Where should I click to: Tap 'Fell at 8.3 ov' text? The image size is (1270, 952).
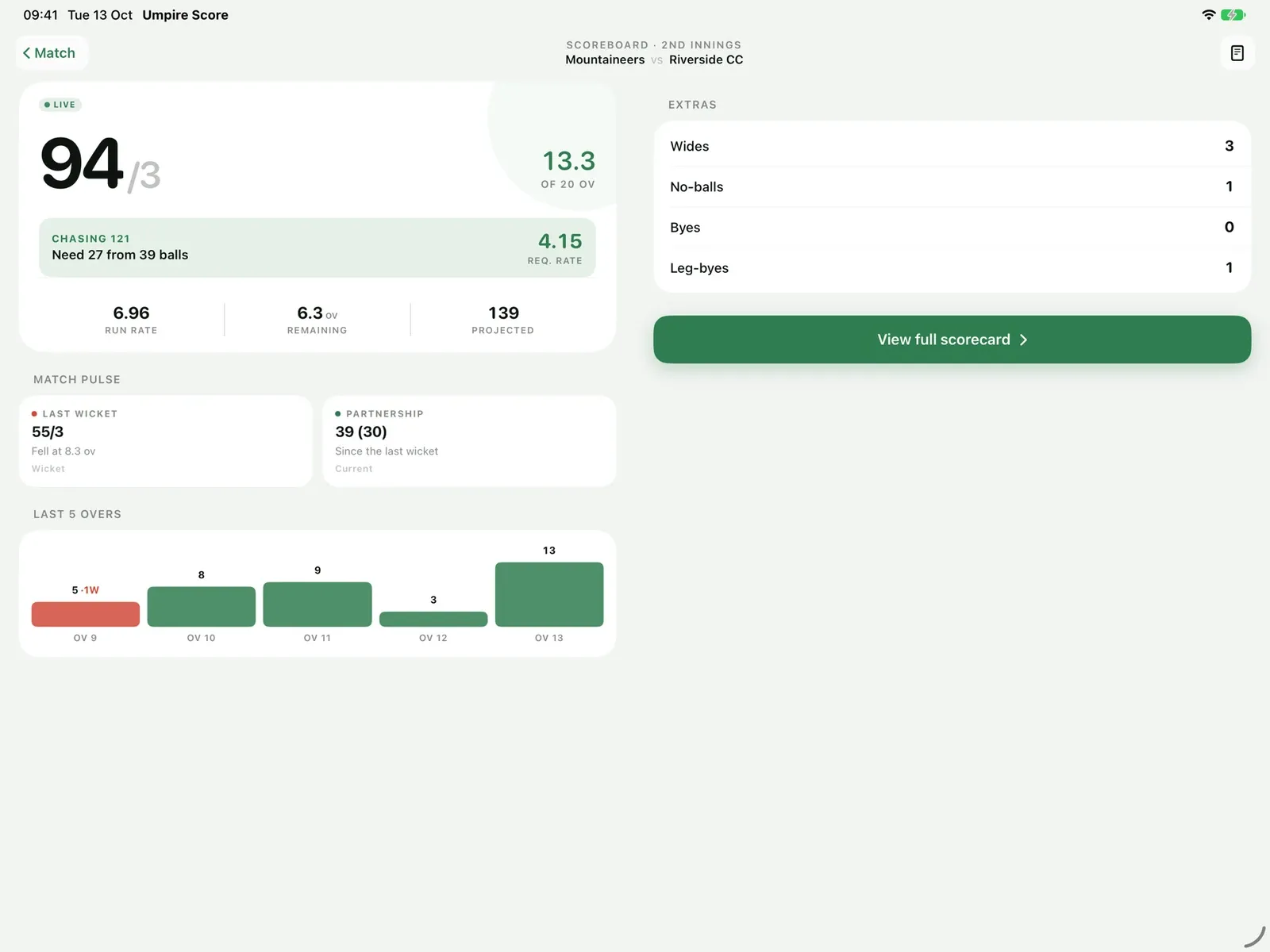pyautogui.click(x=63, y=451)
